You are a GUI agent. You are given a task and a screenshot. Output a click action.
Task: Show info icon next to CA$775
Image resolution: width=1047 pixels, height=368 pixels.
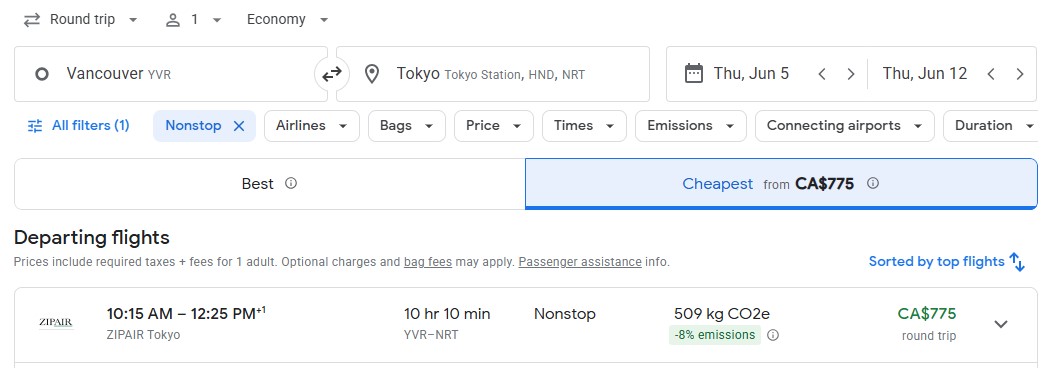[873, 183]
